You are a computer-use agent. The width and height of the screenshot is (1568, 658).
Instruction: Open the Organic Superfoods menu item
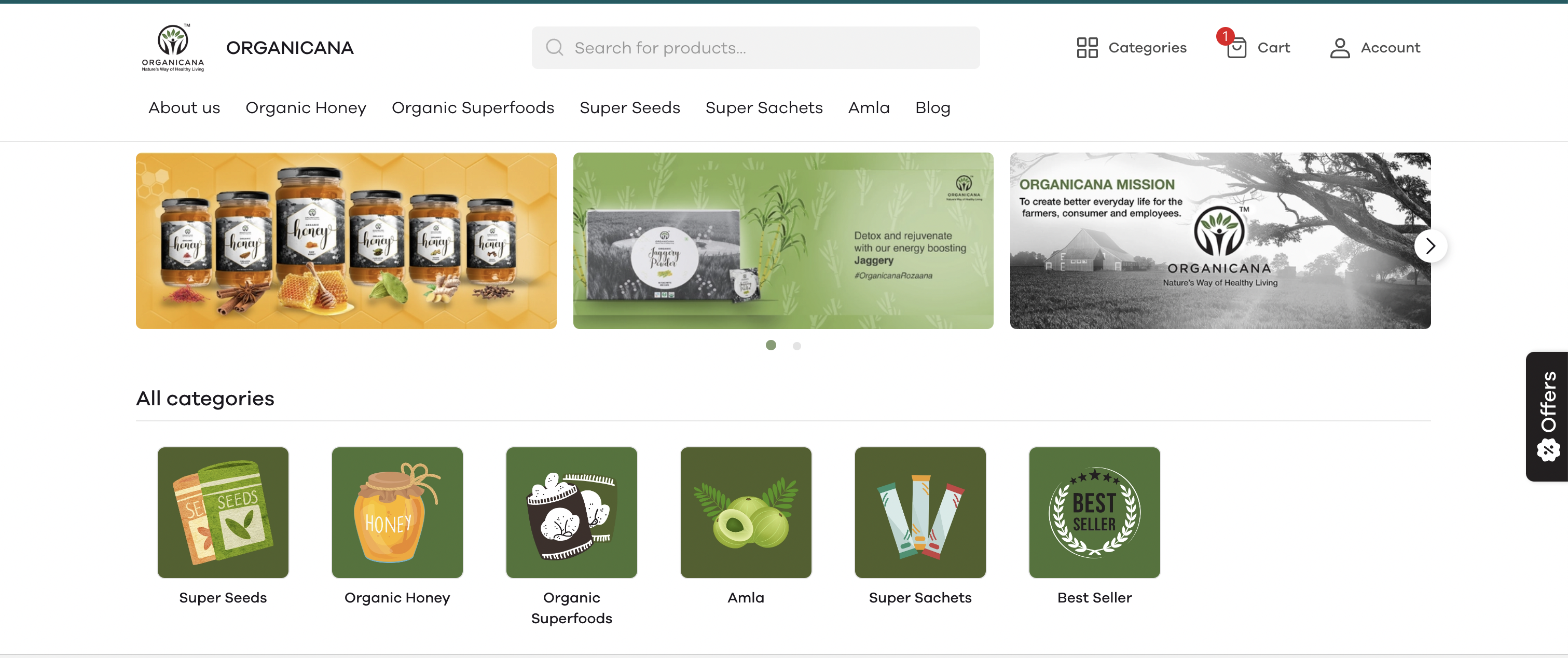point(473,108)
